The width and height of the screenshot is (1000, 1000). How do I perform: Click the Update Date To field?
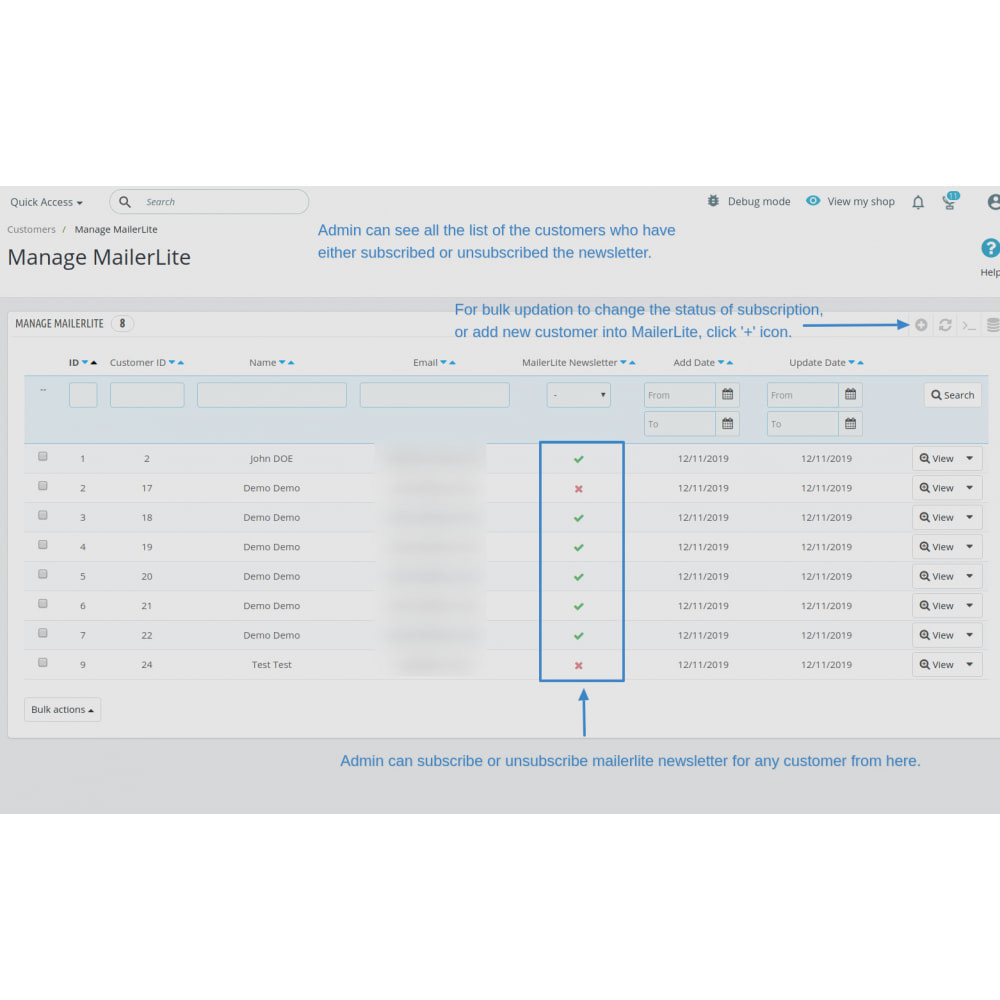[x=803, y=424]
